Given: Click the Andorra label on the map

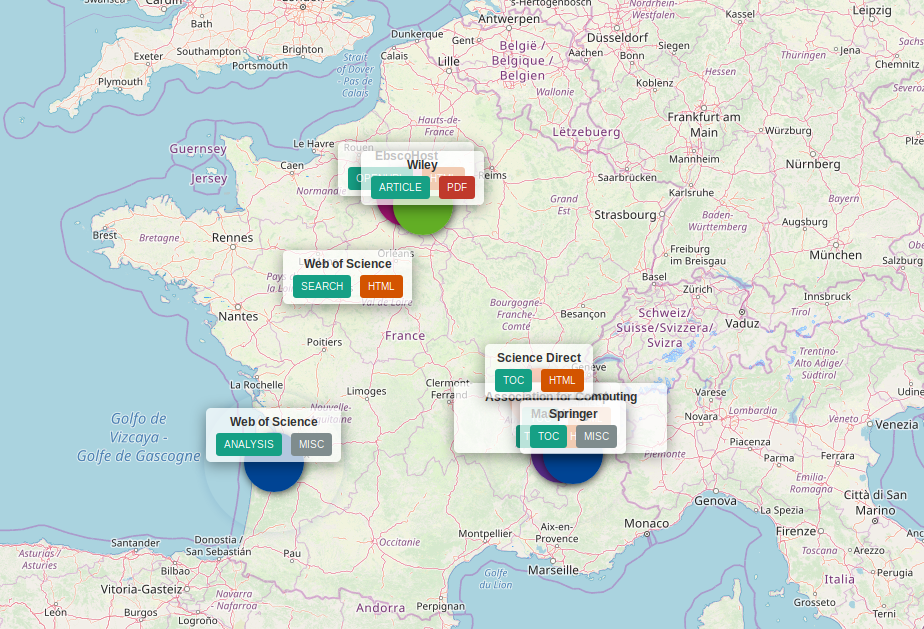Looking at the screenshot, I should point(380,608).
